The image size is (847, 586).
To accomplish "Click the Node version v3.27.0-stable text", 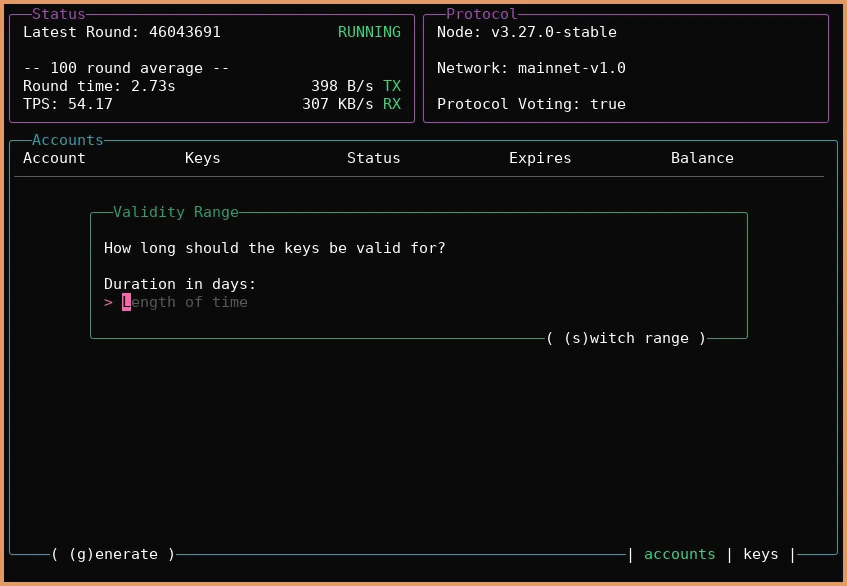I will [x=525, y=31].
